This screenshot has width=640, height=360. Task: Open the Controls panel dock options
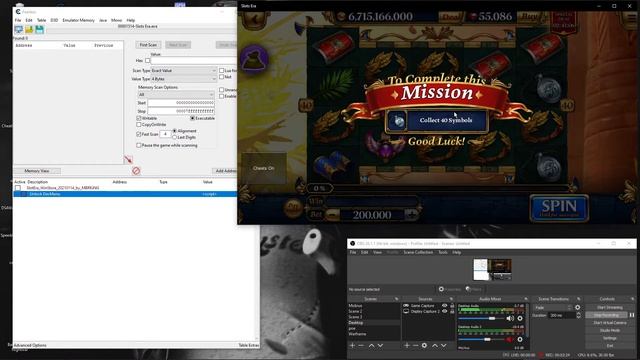(x=633, y=299)
